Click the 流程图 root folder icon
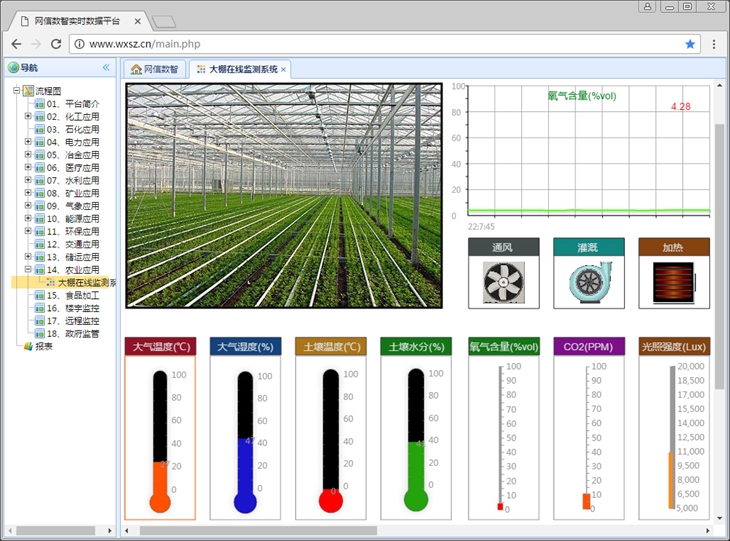730x541 pixels. (29, 90)
